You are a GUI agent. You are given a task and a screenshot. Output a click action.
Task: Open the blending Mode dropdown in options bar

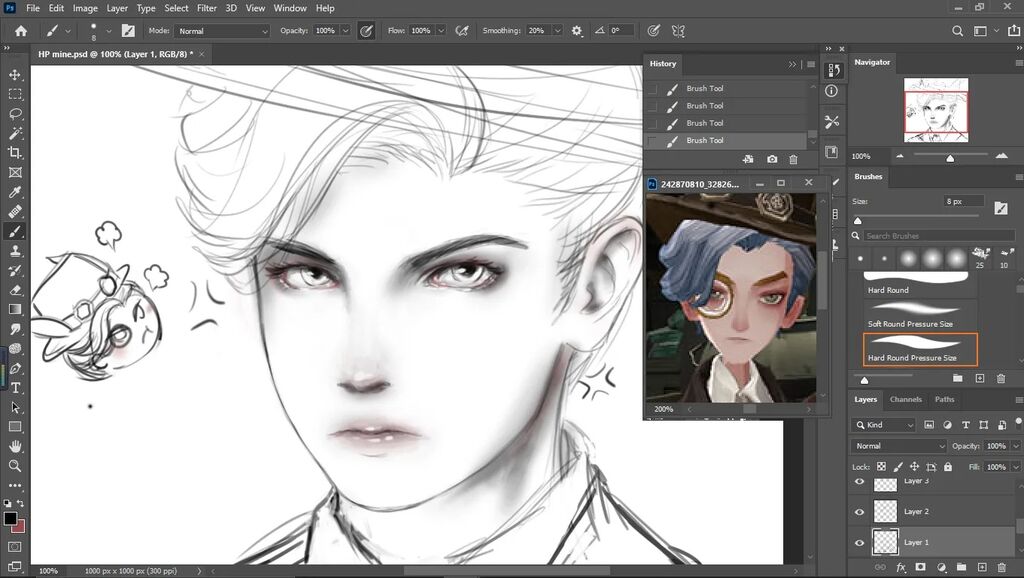[x=222, y=31]
